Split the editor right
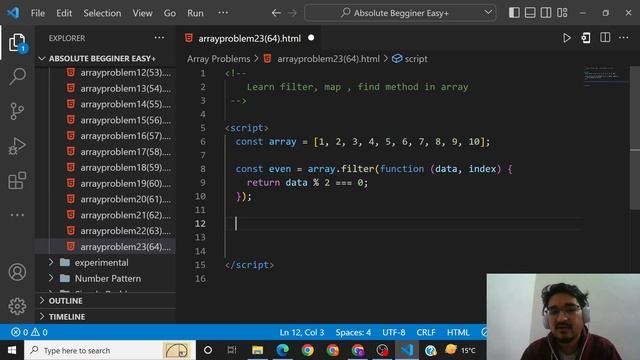The image size is (640, 360). 605,38
